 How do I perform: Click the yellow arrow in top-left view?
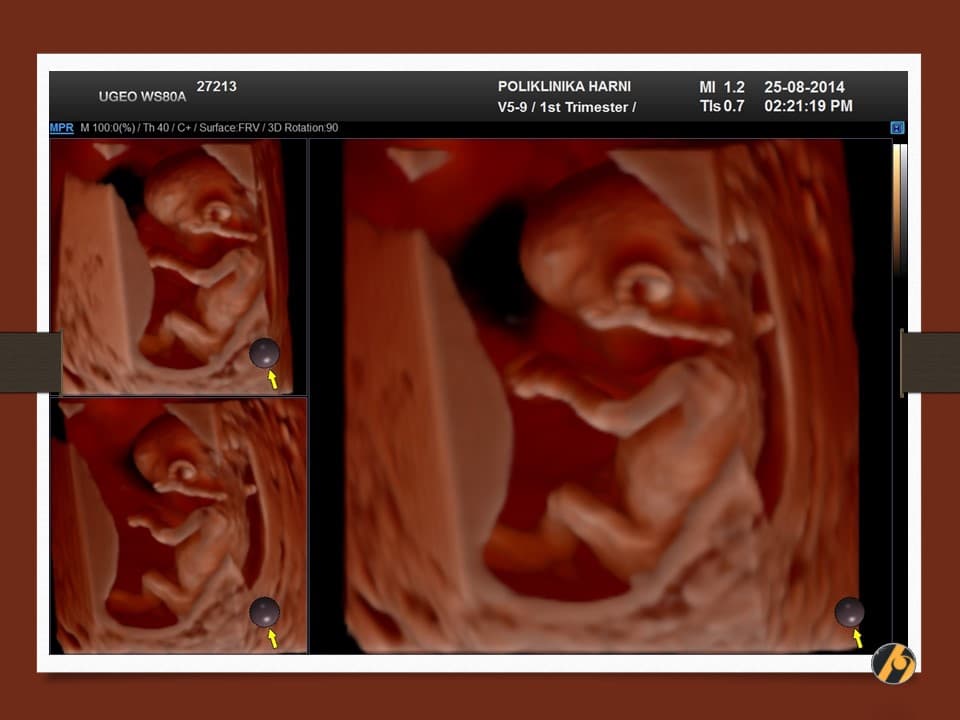tap(271, 380)
